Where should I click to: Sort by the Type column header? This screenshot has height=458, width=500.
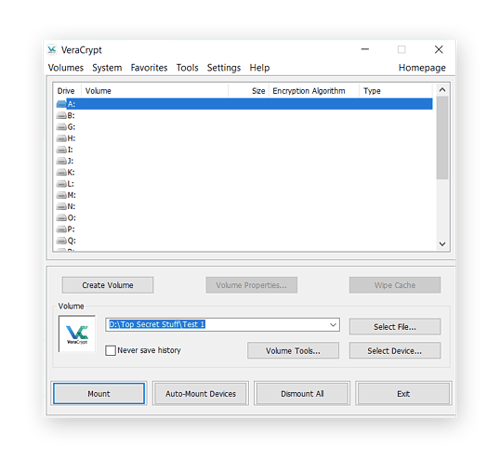pyautogui.click(x=396, y=91)
